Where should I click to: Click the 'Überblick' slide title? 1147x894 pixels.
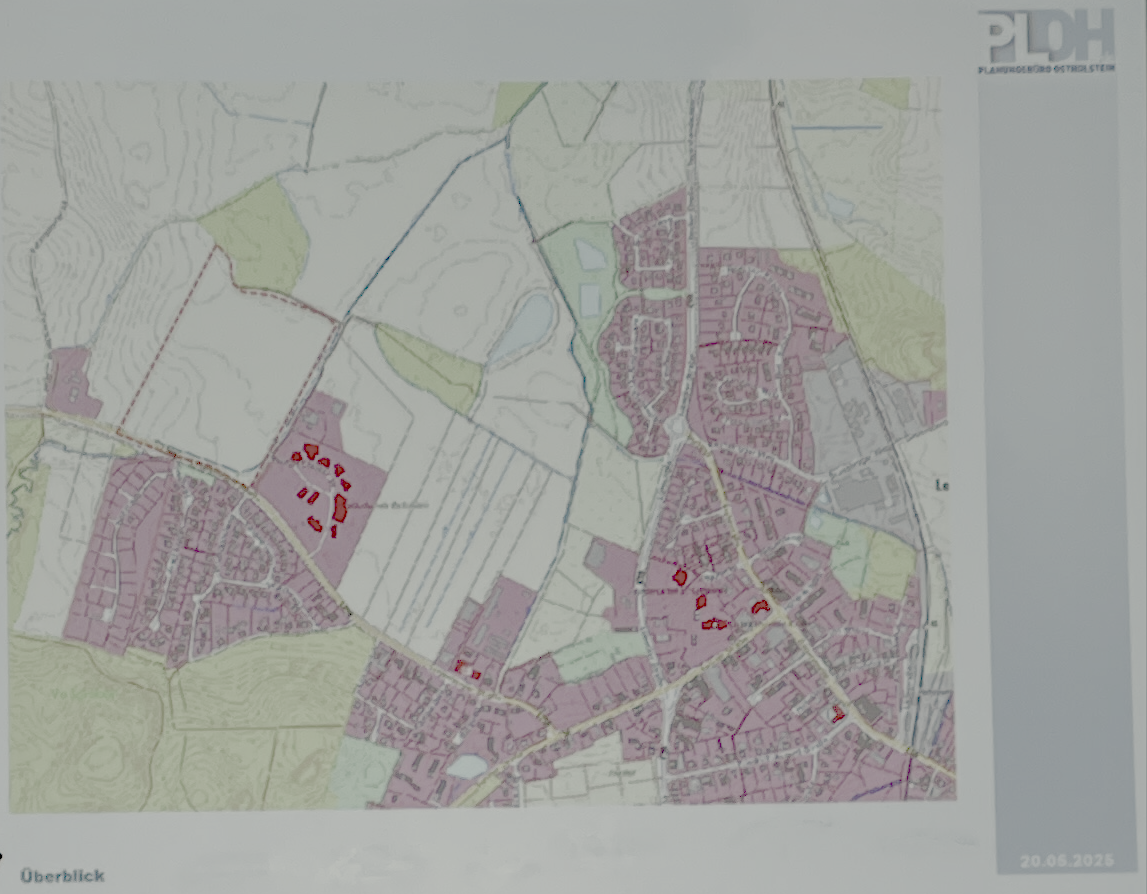(62, 876)
